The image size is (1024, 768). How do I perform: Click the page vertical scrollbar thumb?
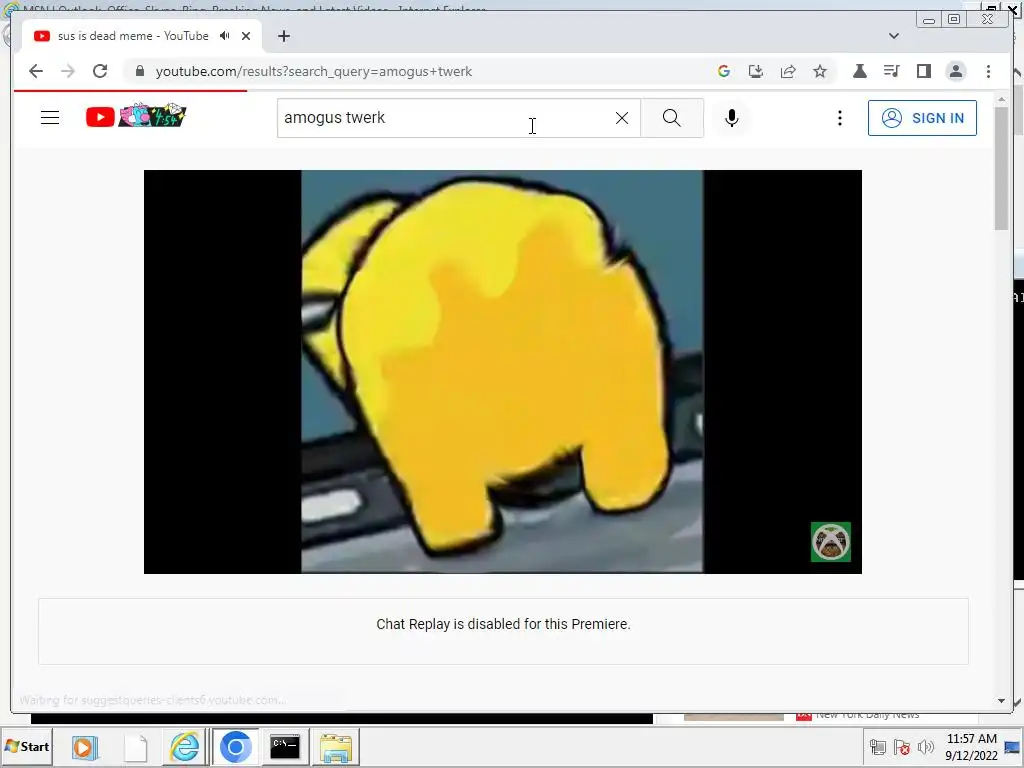point(1001,168)
